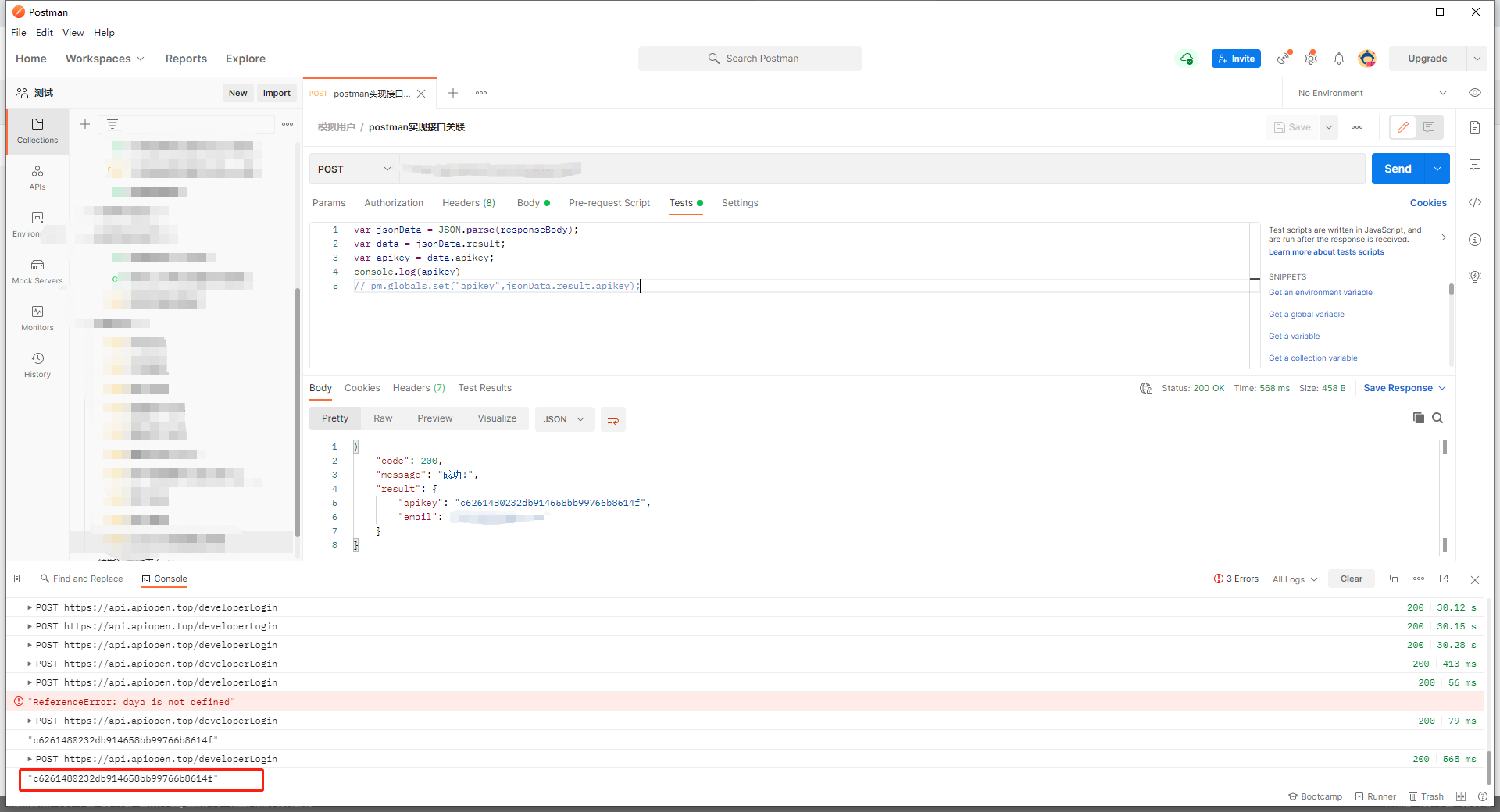1500x812 pixels.
Task: Open Bootcamp from status bar
Action: (1315, 796)
